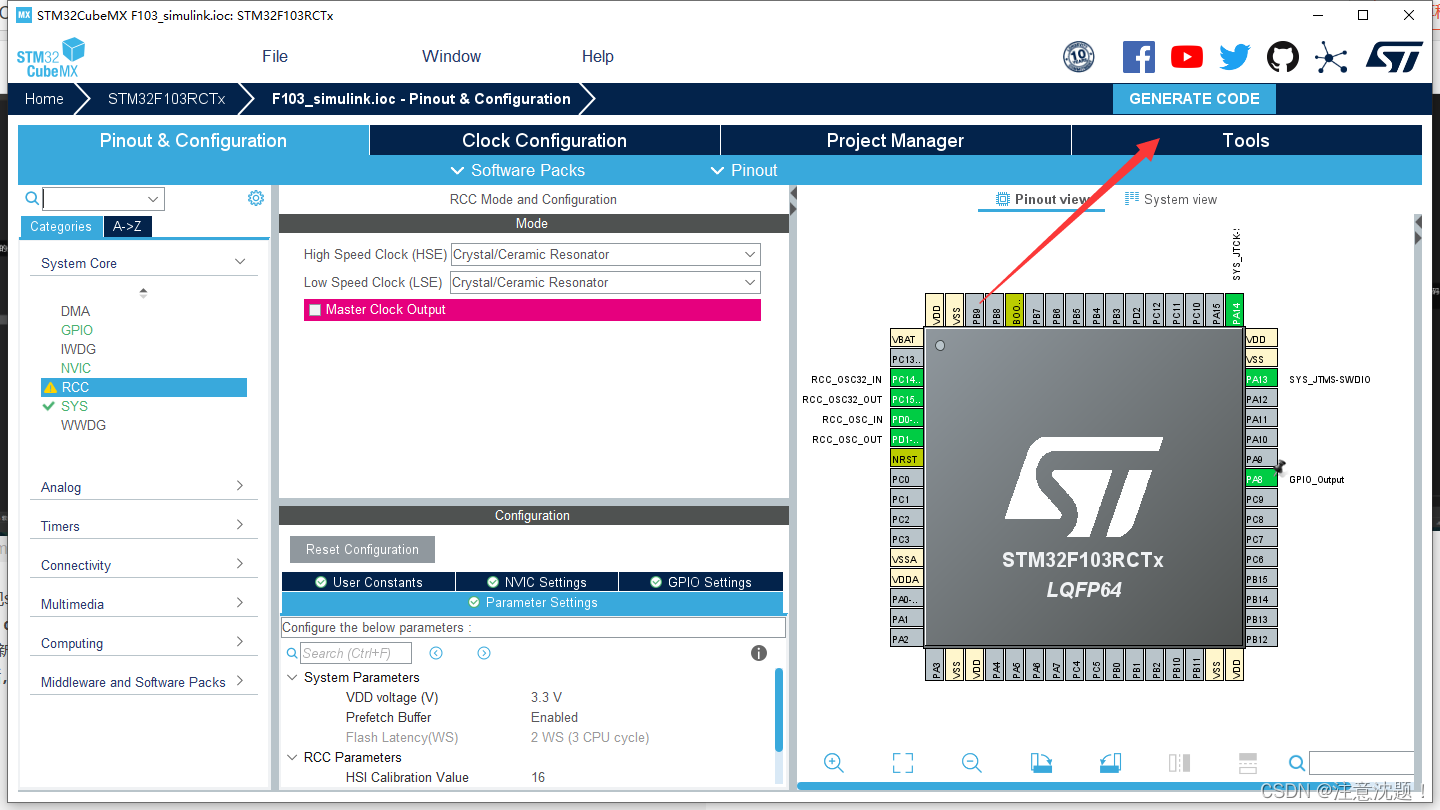This screenshot has height=810, width=1440.
Task: Rotate the chip clockwise
Action: click(1041, 763)
